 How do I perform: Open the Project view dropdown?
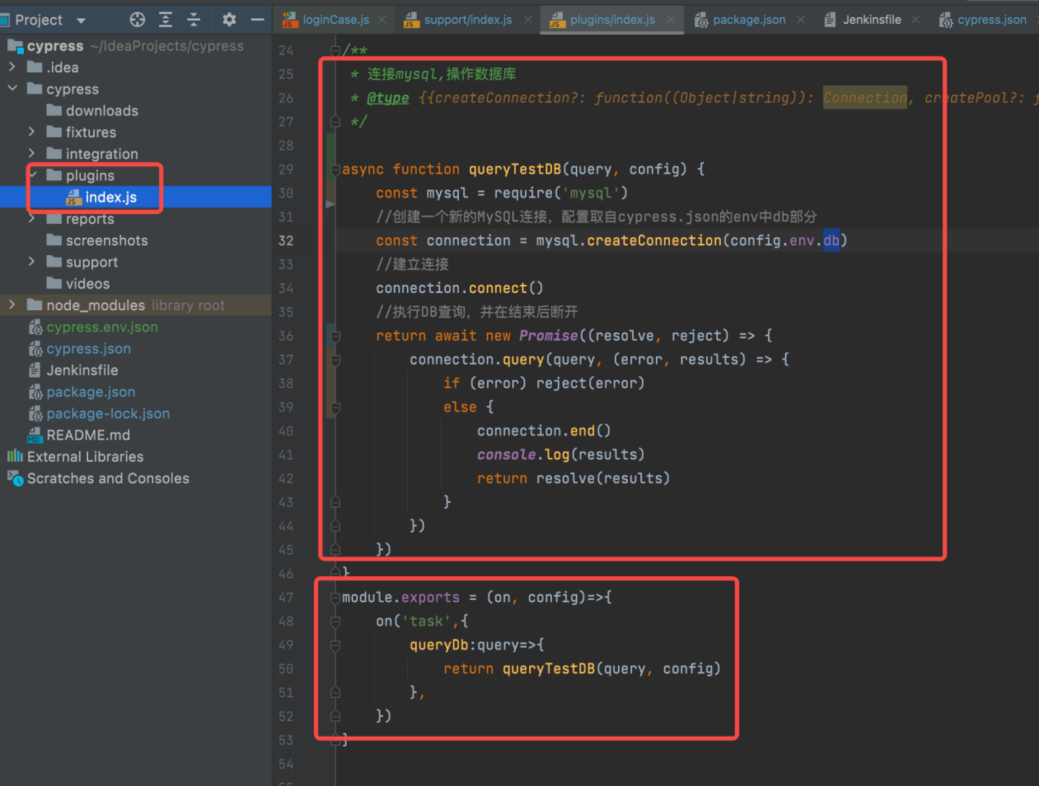click(81, 20)
